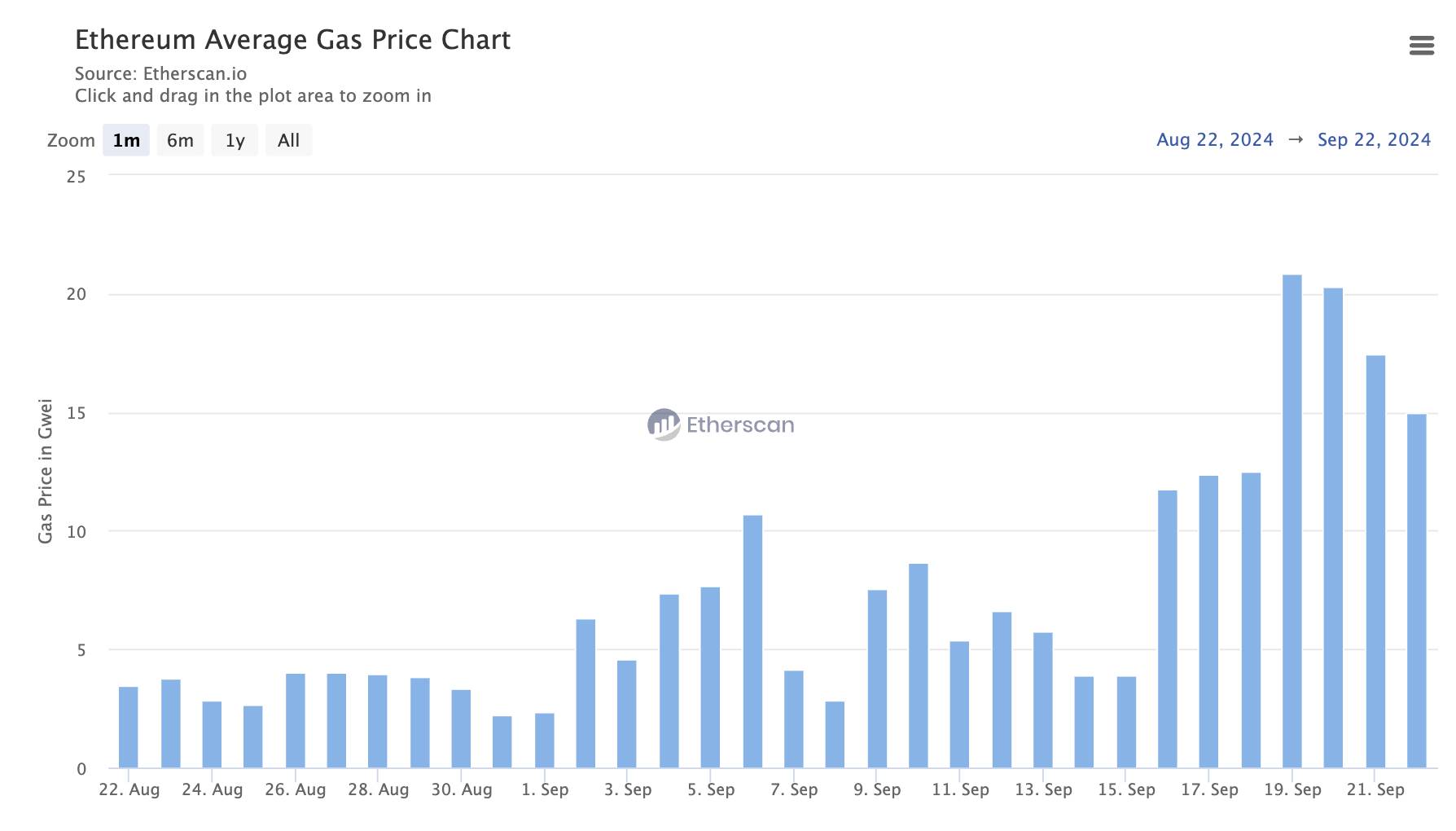1456x831 pixels.
Task: Switch zoom to 1y
Action: click(235, 140)
